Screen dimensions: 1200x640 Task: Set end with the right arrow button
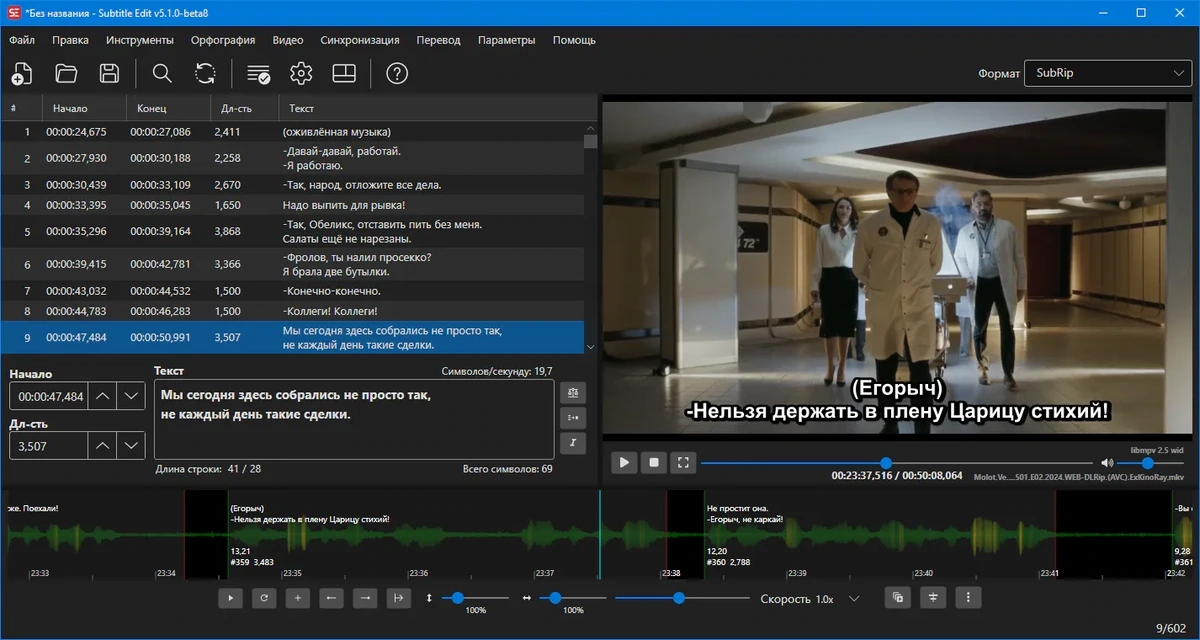click(x=365, y=598)
